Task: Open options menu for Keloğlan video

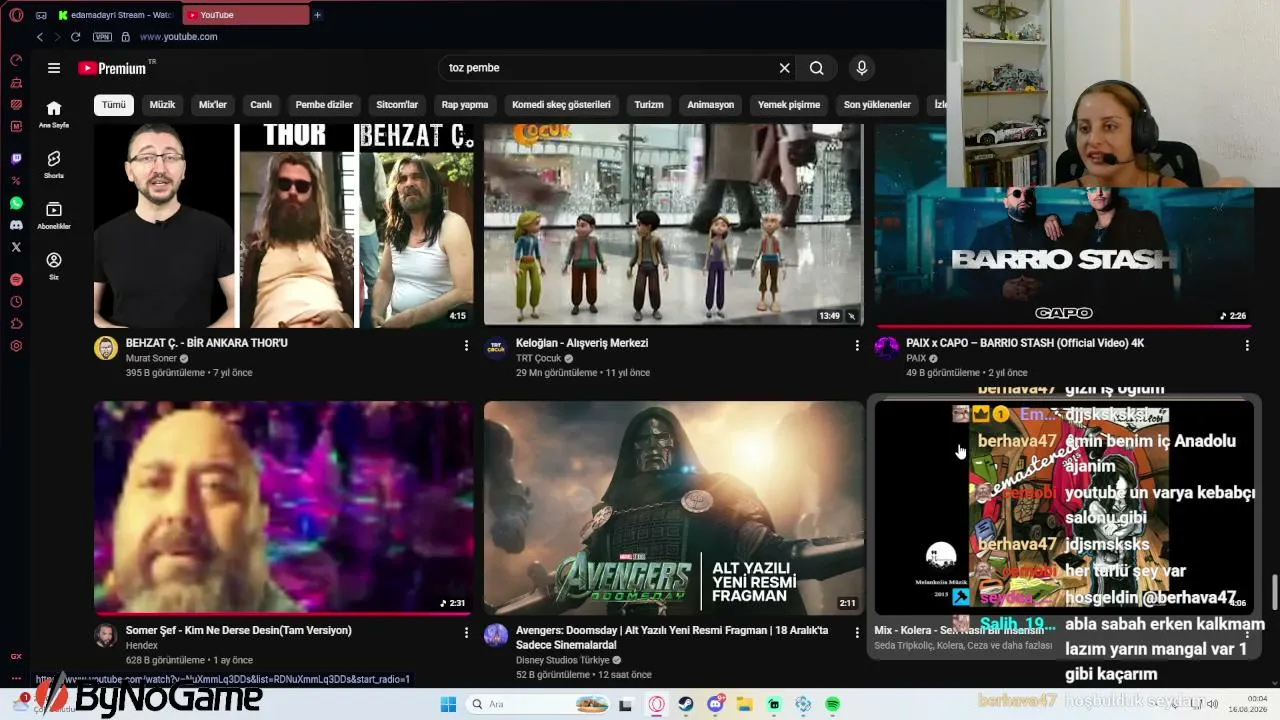Action: point(856,346)
